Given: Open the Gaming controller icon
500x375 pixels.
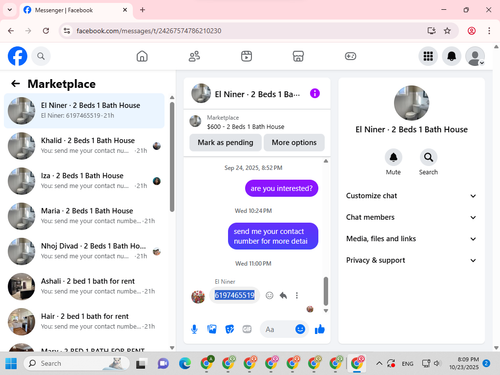Looking at the screenshot, I should (350, 56).
